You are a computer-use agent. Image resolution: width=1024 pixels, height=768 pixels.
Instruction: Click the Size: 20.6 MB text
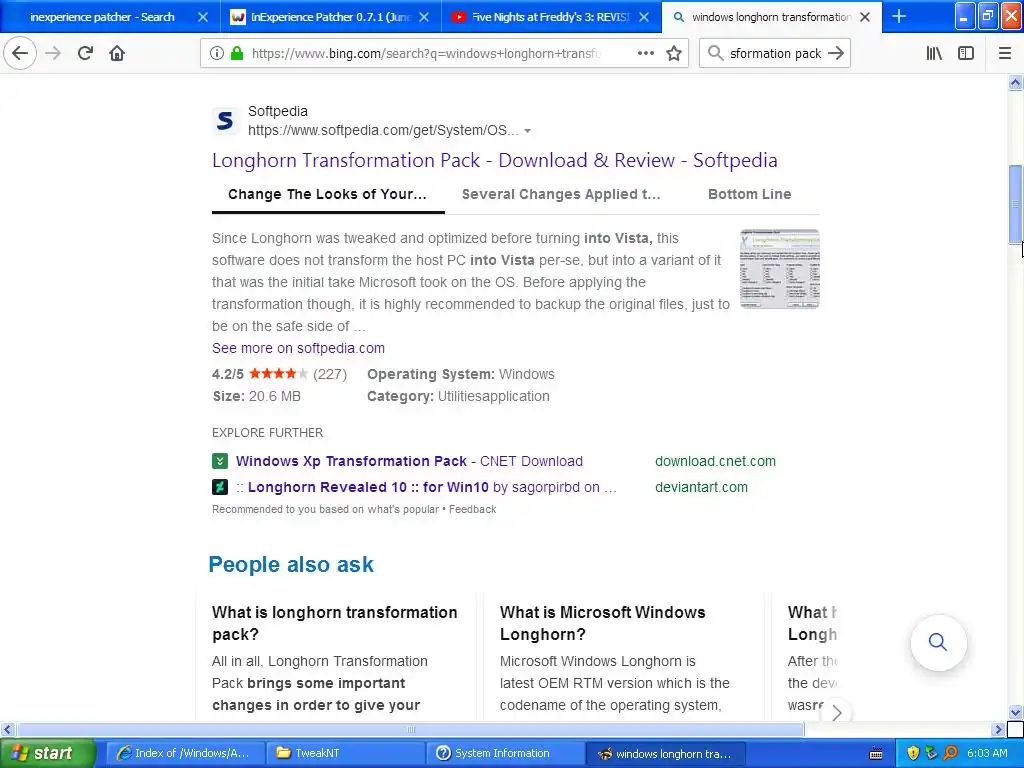click(257, 396)
